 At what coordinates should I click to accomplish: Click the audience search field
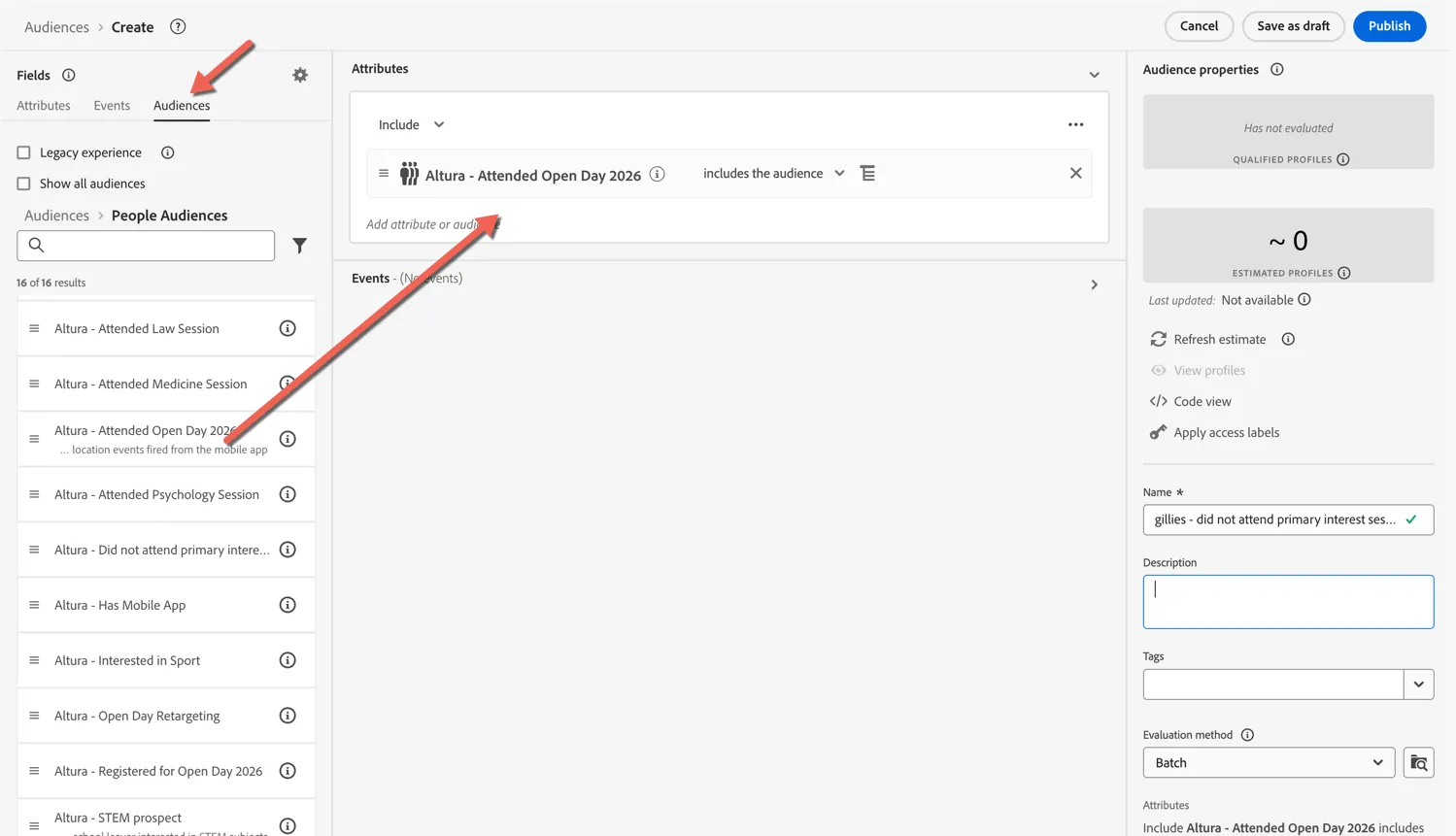tap(146, 246)
